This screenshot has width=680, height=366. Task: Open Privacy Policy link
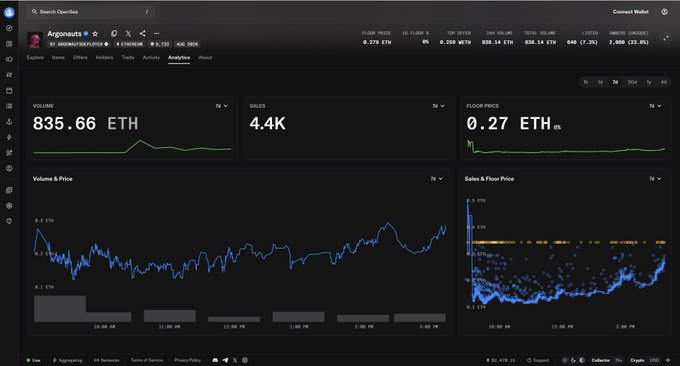tap(187, 360)
